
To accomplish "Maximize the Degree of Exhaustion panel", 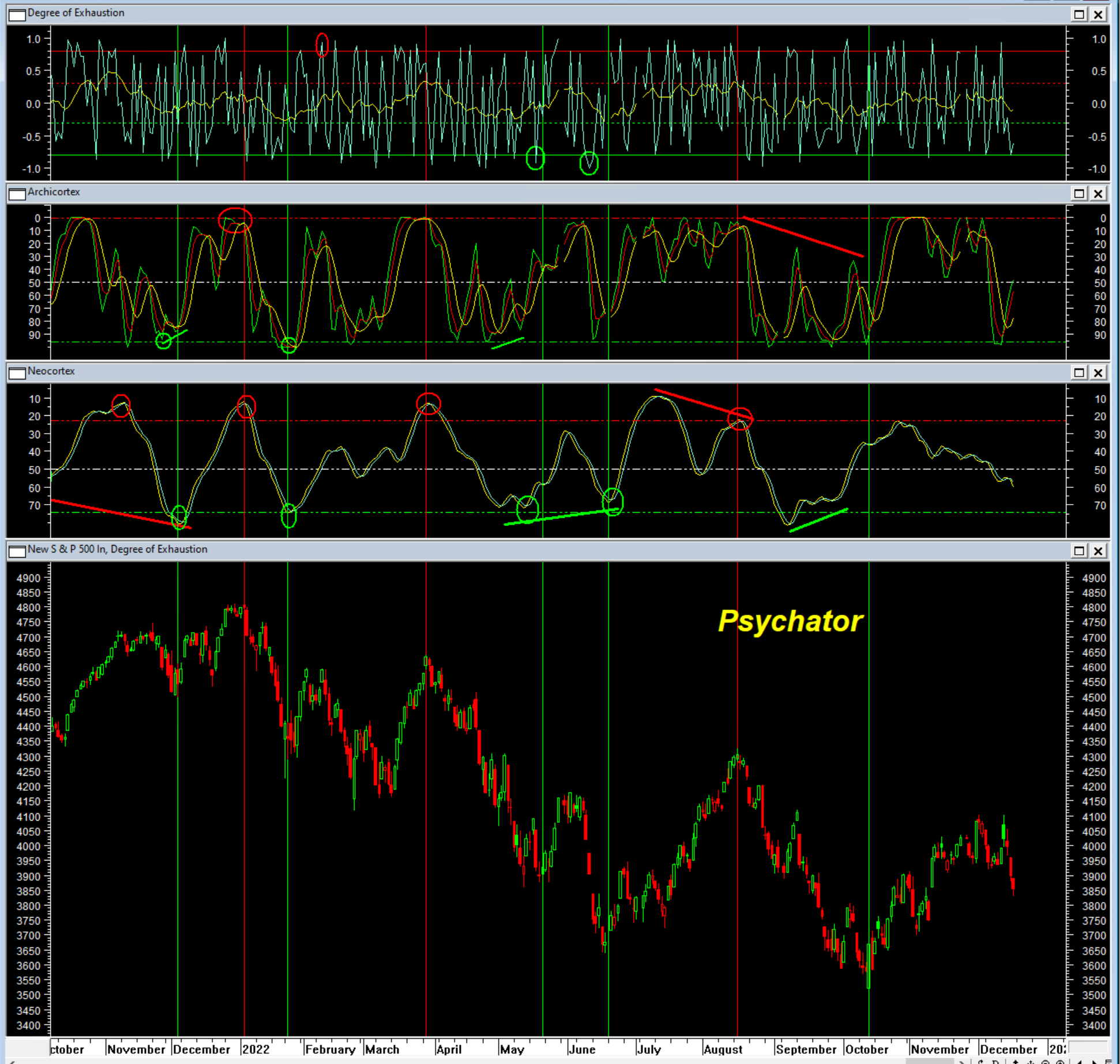I will coord(1079,14).
